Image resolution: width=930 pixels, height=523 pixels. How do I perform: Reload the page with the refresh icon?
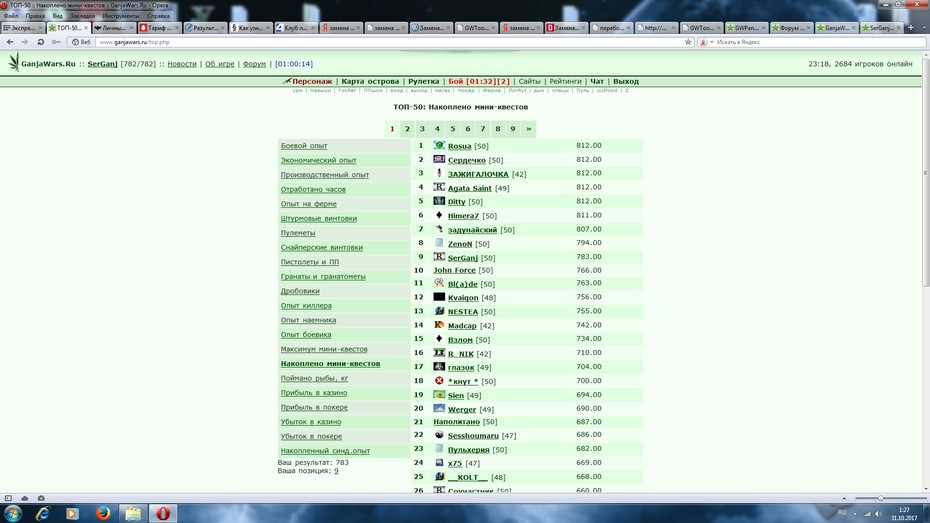click(x=40, y=42)
